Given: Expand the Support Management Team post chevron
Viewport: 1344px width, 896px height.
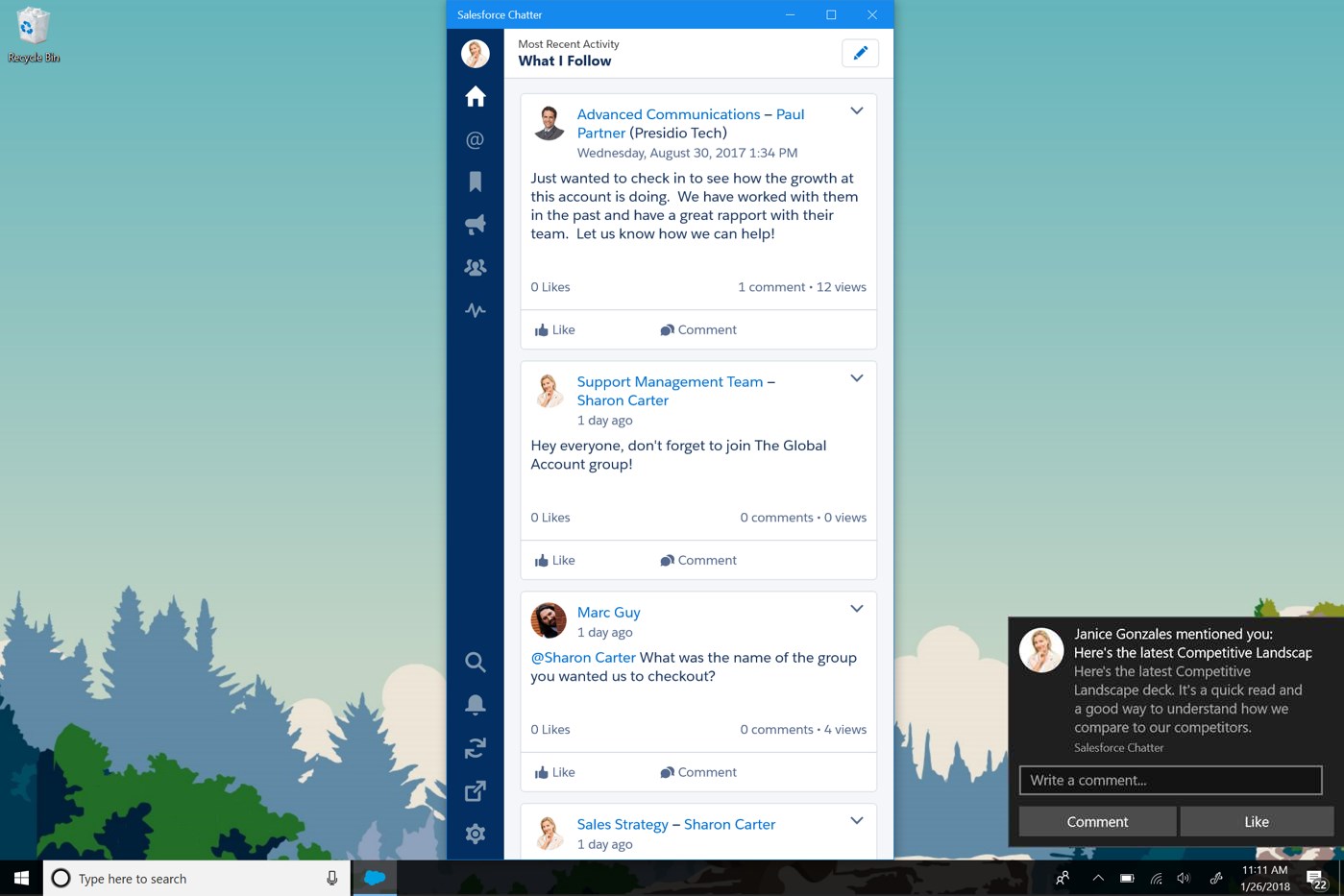Looking at the screenshot, I should coord(856,378).
